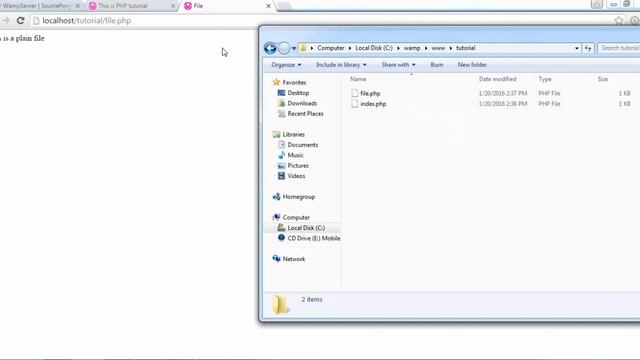This screenshot has width=640, height=360.
Task: Click the Search tutorial field
Action: (619, 48)
